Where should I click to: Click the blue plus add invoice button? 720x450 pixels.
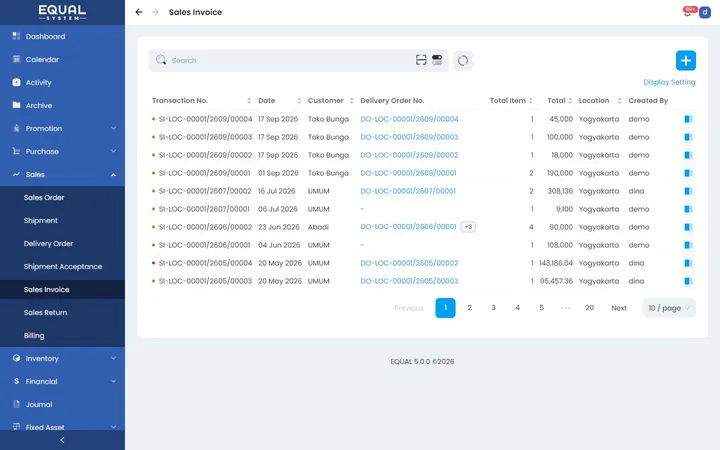pyautogui.click(x=686, y=60)
